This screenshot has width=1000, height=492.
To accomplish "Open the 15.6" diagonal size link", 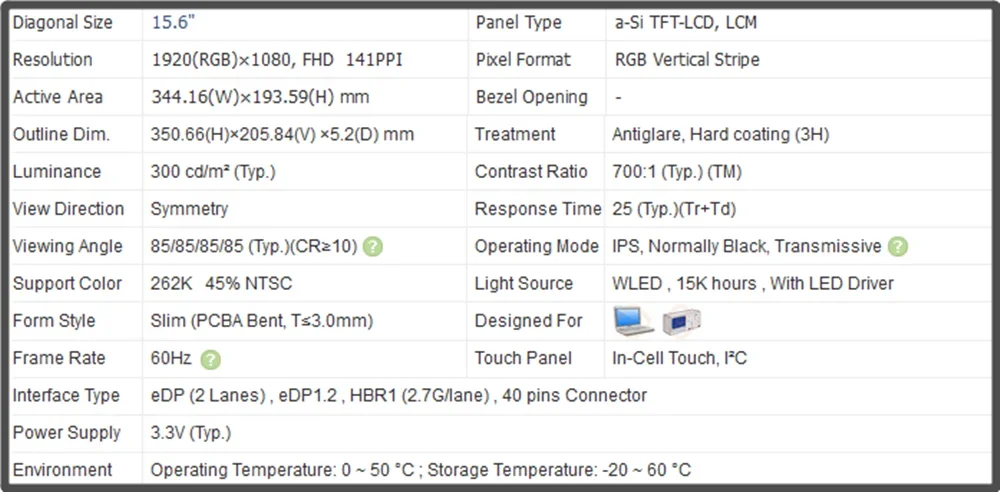I will click(x=173, y=23).
